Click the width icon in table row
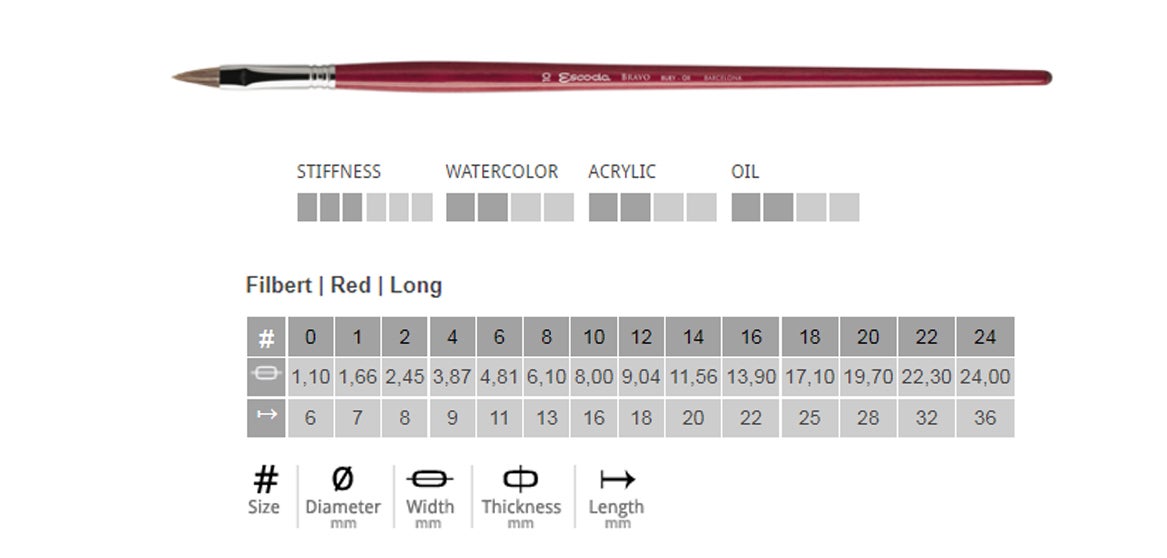This screenshot has height=558, width=1167. click(x=266, y=377)
